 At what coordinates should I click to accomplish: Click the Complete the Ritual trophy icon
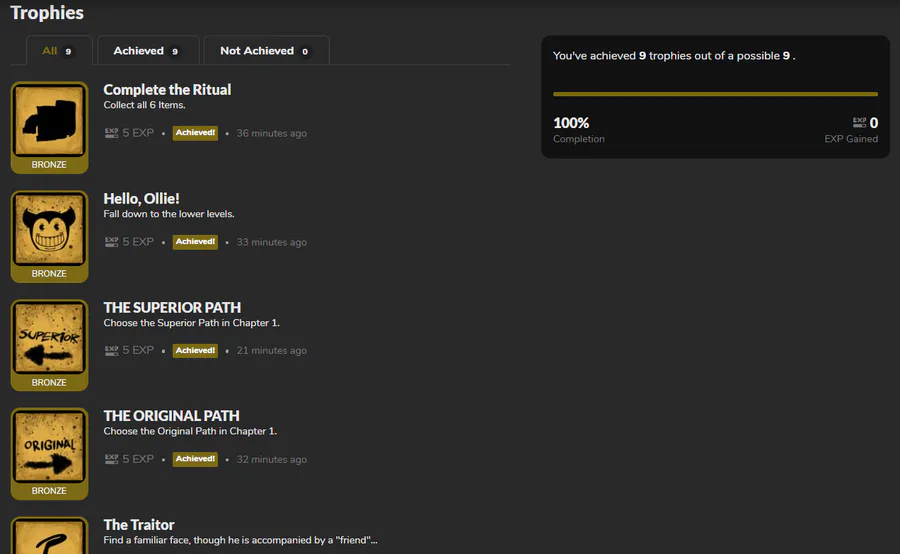coord(49,120)
